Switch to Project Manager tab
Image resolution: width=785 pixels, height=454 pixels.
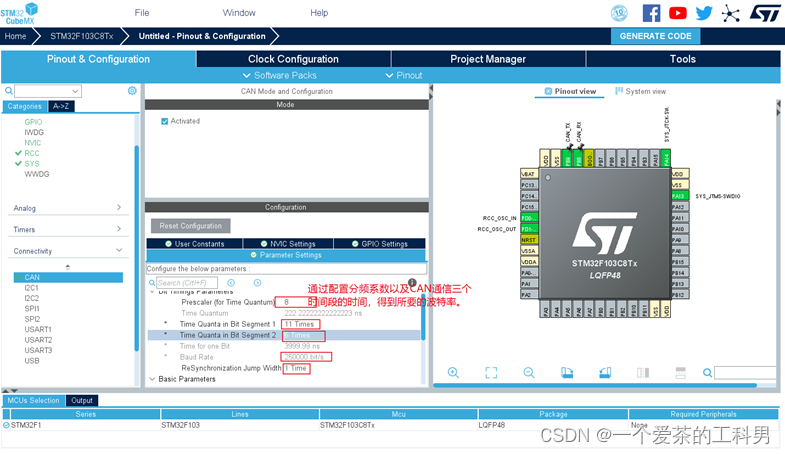coord(488,59)
